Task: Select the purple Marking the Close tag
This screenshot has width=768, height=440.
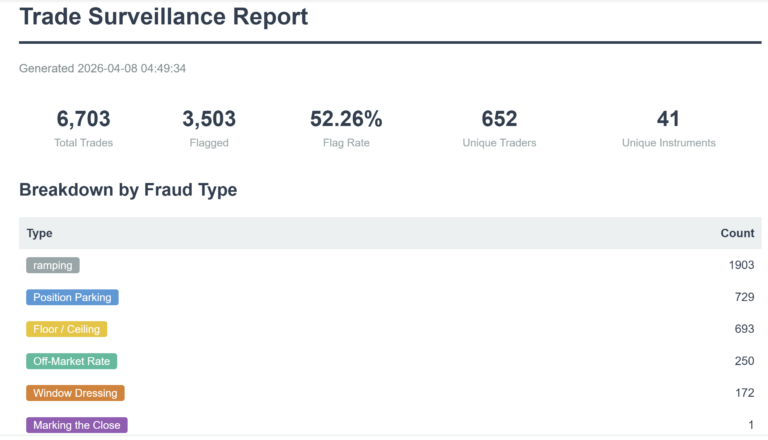Action: click(x=77, y=425)
